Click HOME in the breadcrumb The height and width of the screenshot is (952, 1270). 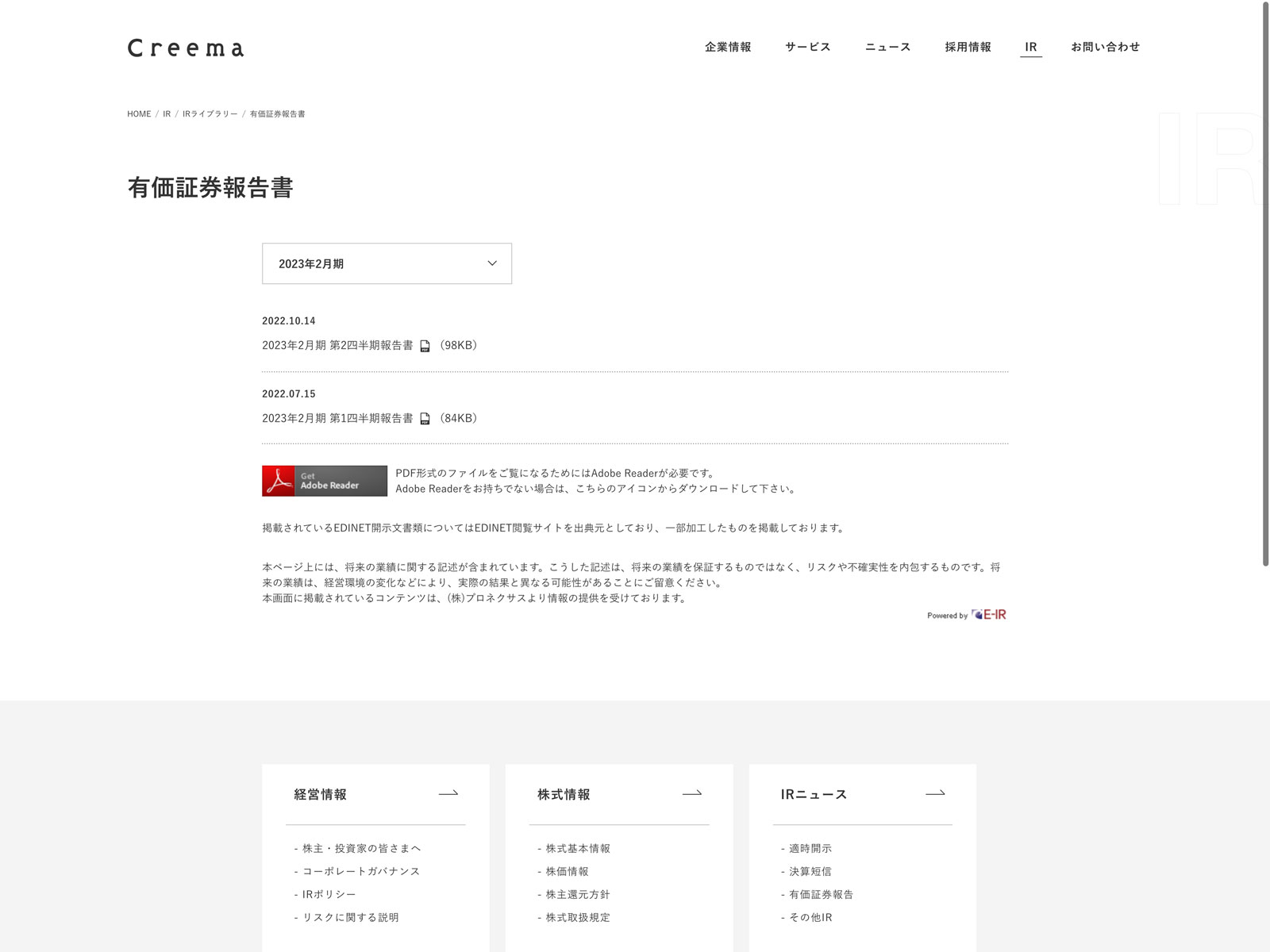[139, 114]
